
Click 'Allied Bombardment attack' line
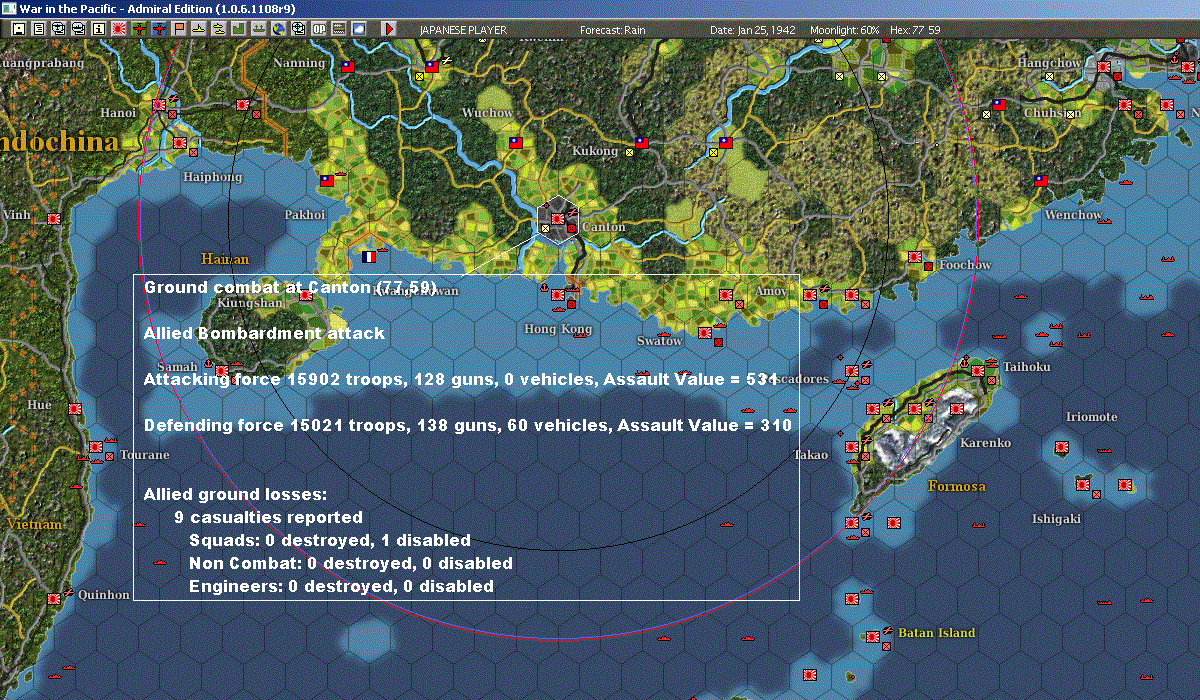[x=264, y=333]
